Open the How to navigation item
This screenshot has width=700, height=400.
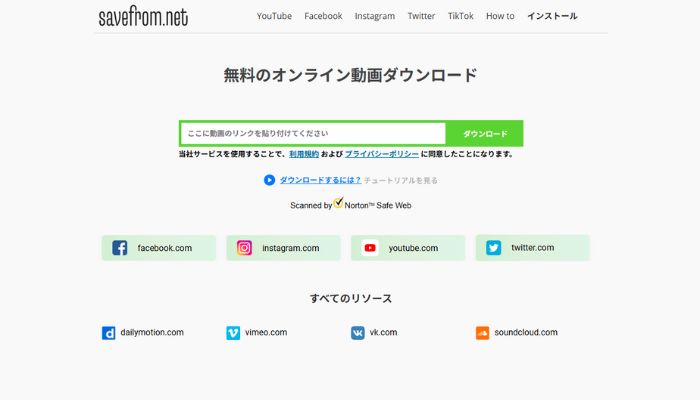click(500, 16)
